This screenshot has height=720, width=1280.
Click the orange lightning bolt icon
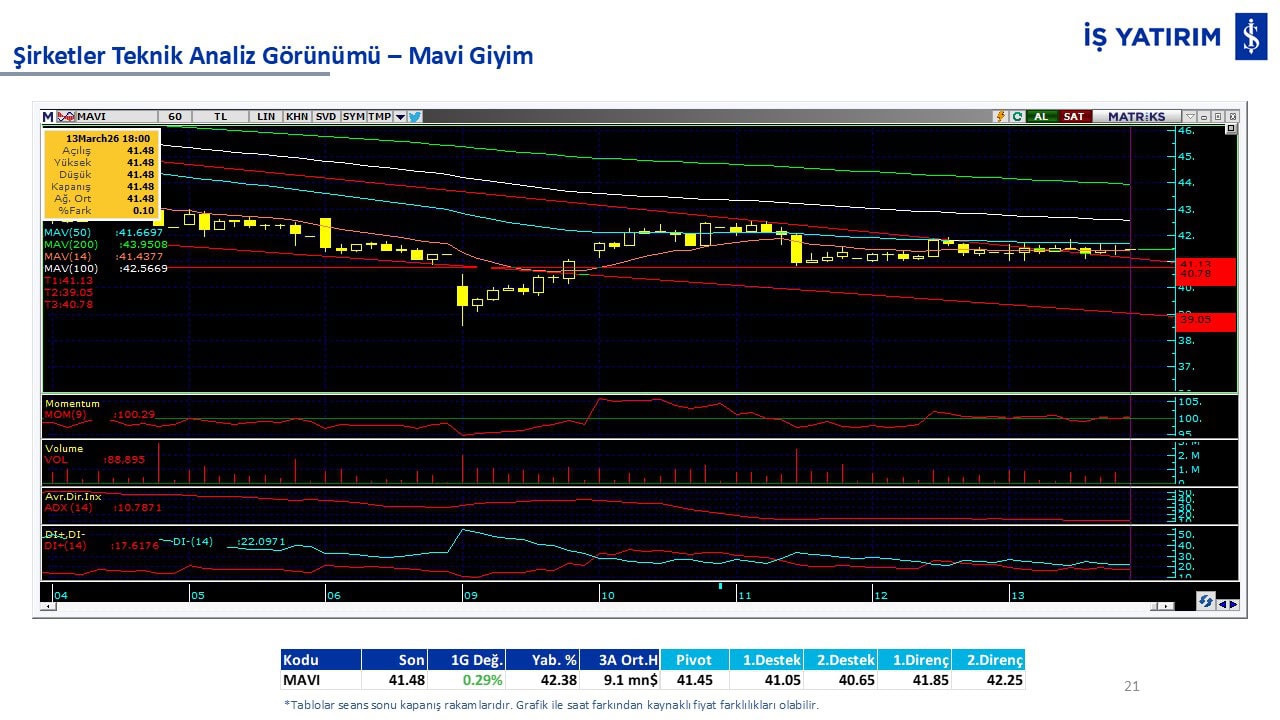point(1000,117)
